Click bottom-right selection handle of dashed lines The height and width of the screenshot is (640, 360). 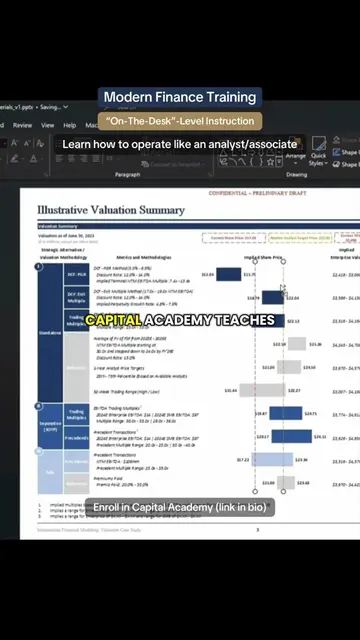tap(283, 492)
